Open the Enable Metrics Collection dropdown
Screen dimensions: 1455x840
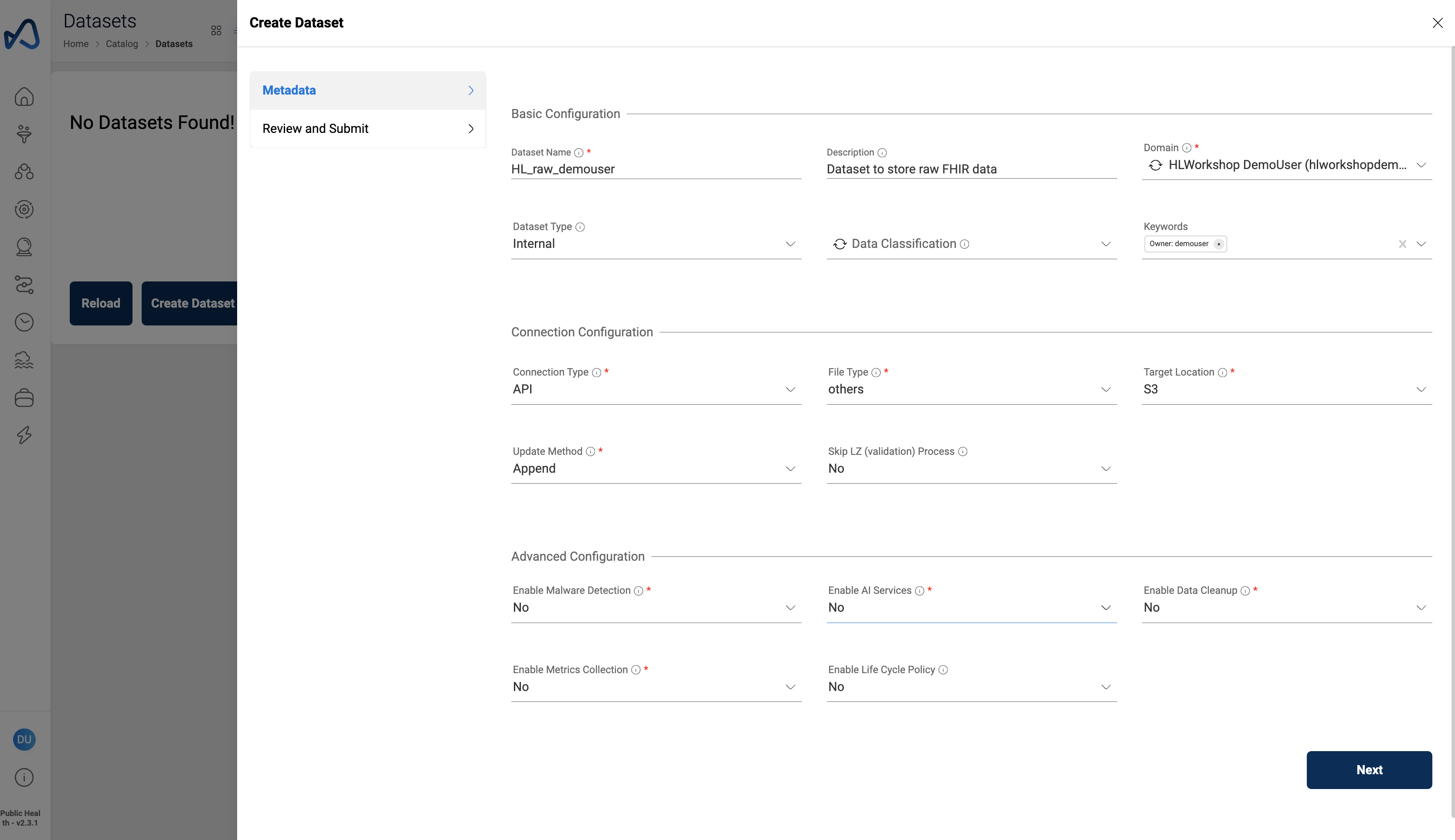click(656, 687)
